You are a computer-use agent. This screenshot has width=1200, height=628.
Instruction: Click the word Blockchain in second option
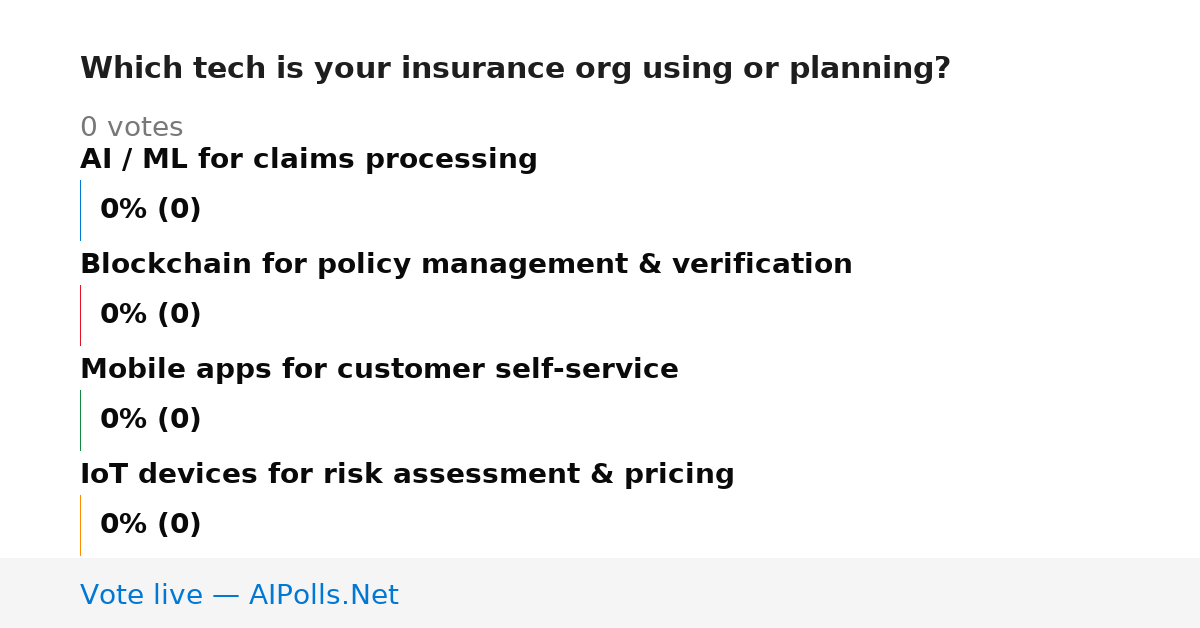pos(166,265)
